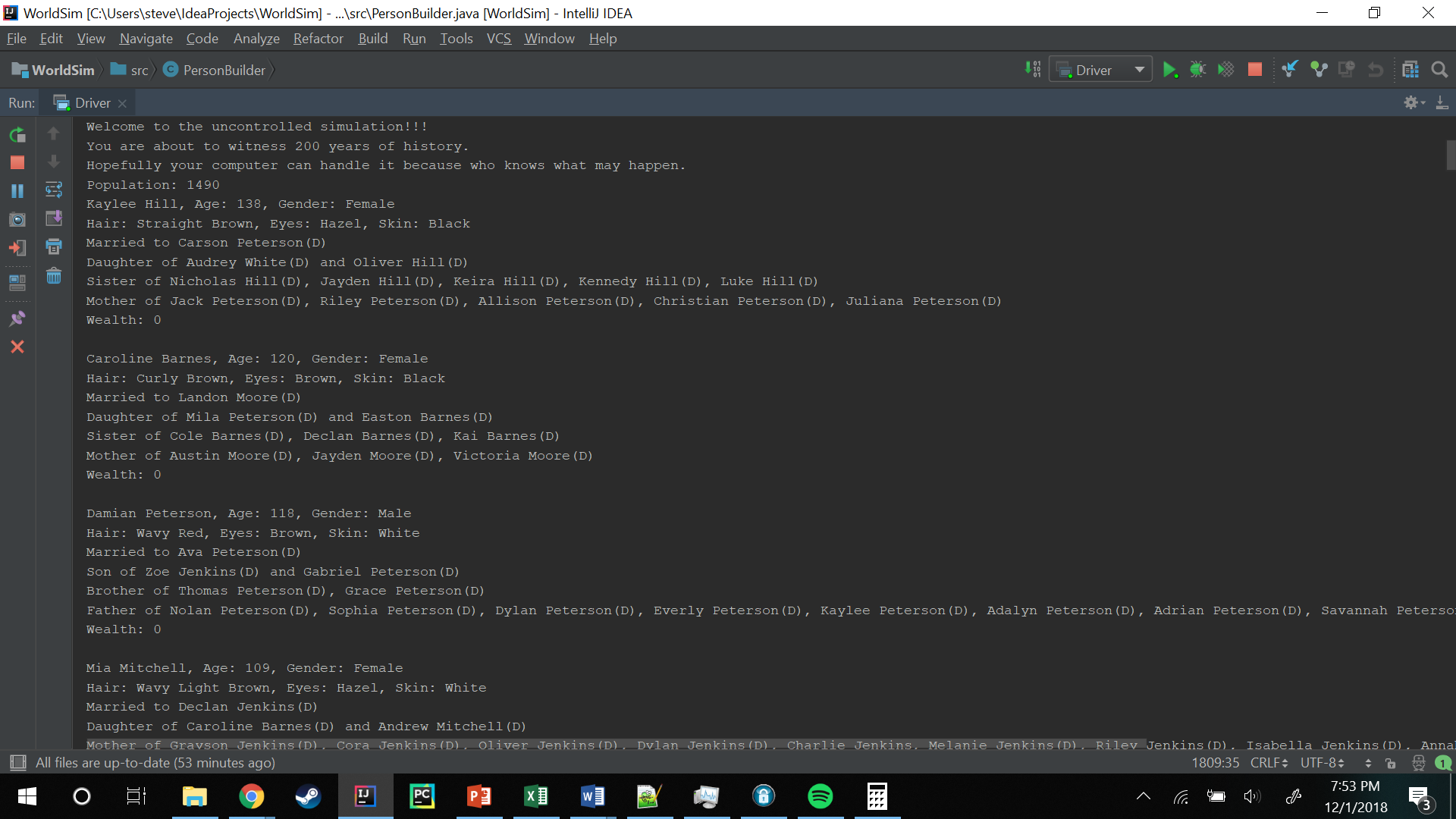Toggle pin tab in Run panel
Image resolution: width=1456 pixels, height=819 pixels.
click(17, 318)
